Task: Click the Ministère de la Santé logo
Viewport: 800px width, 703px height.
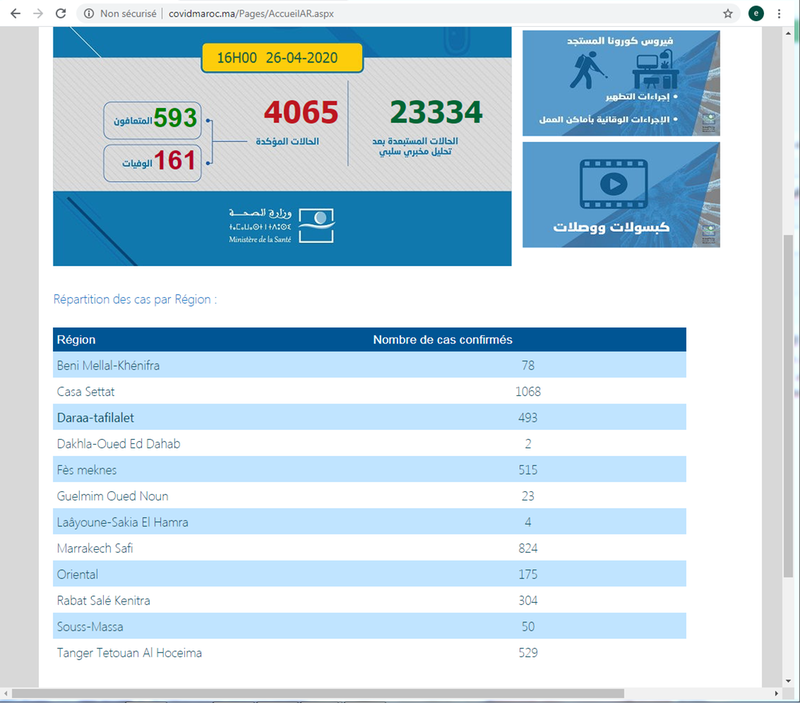Action: coord(320,225)
